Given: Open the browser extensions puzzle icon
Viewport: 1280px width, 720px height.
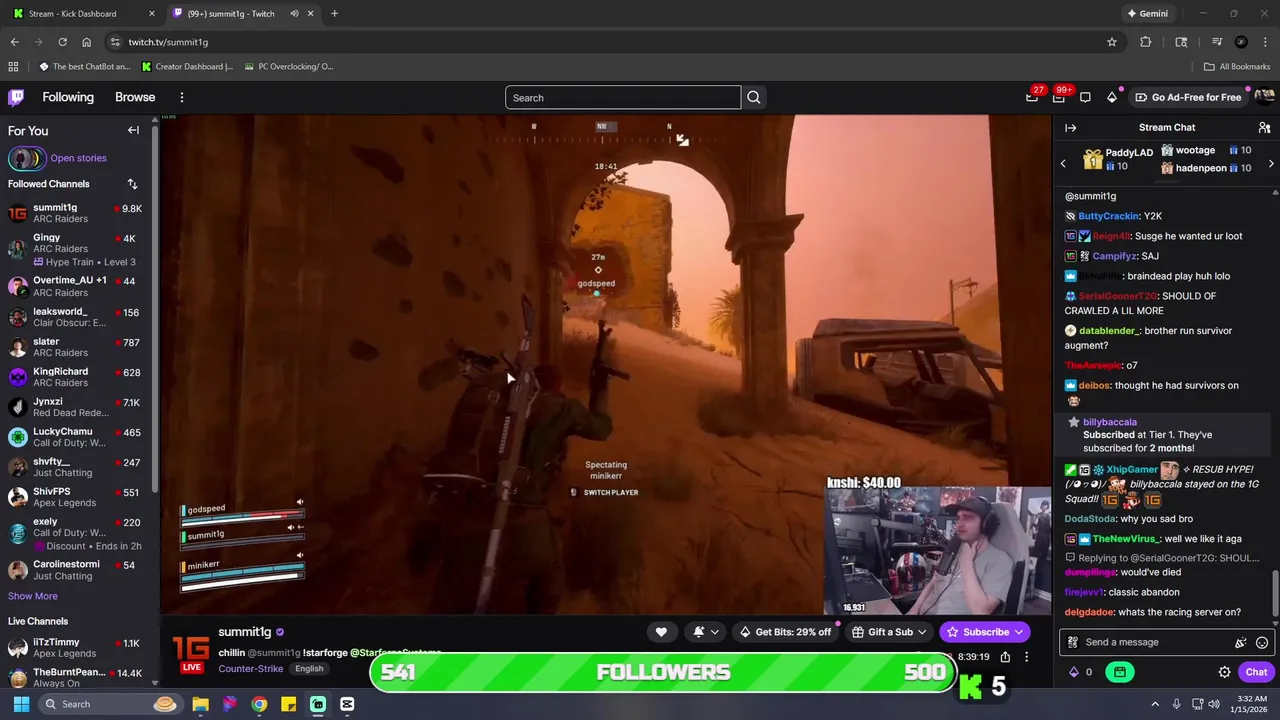Looking at the screenshot, I should pos(1146,42).
